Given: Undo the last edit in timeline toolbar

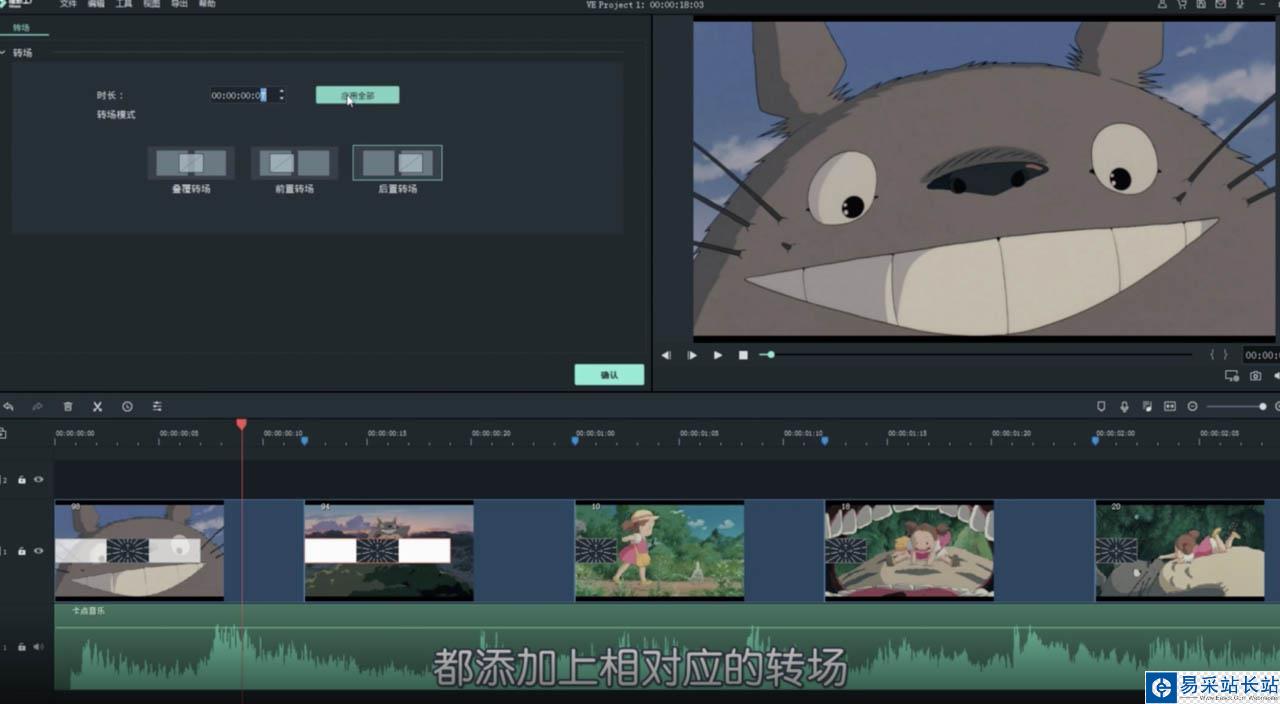Looking at the screenshot, I should click(9, 407).
